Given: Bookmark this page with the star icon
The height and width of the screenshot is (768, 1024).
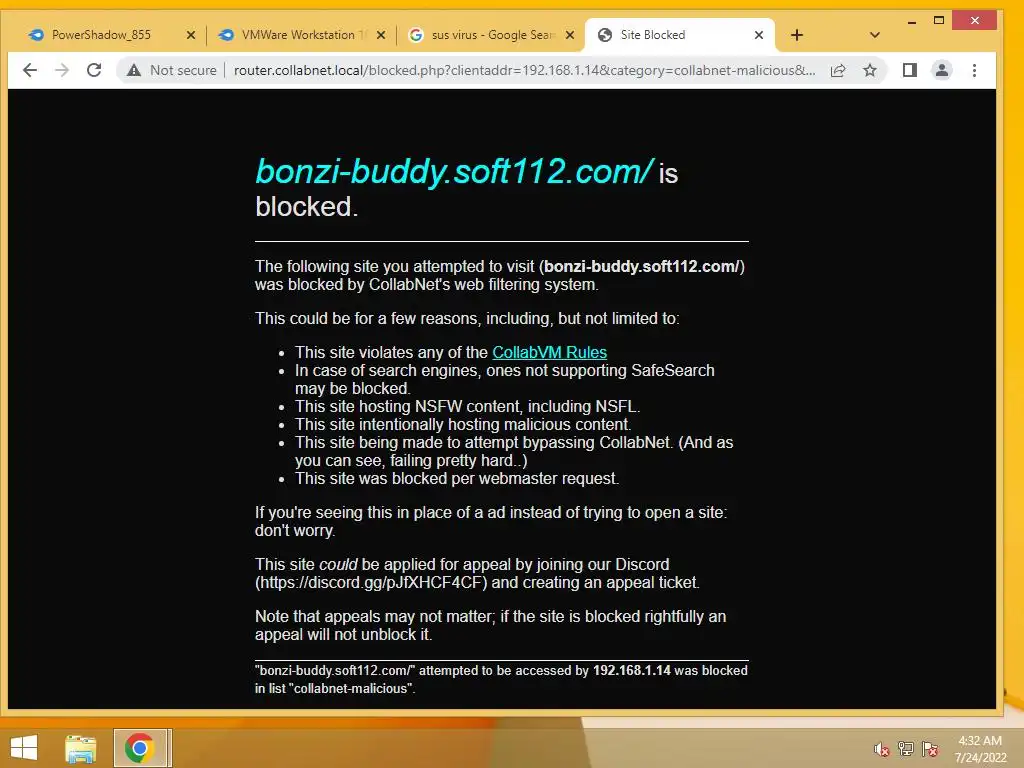Looking at the screenshot, I should [870, 71].
